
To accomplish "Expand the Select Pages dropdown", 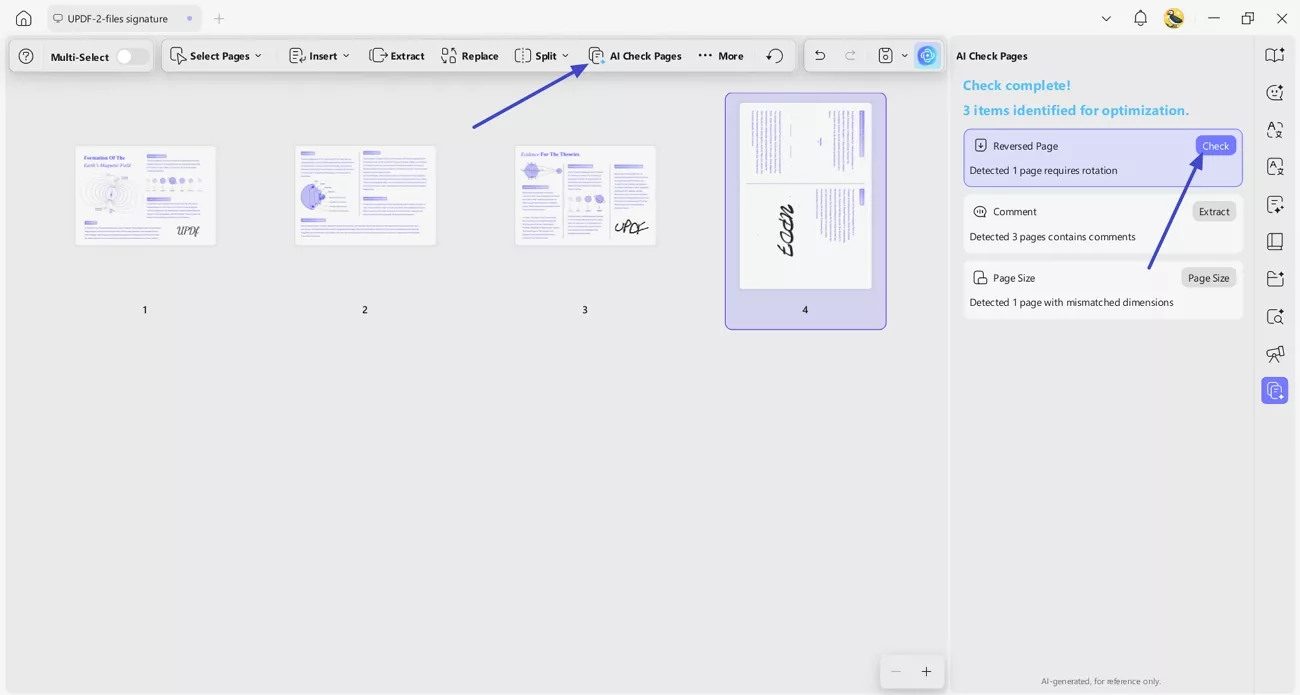I will (x=216, y=55).
